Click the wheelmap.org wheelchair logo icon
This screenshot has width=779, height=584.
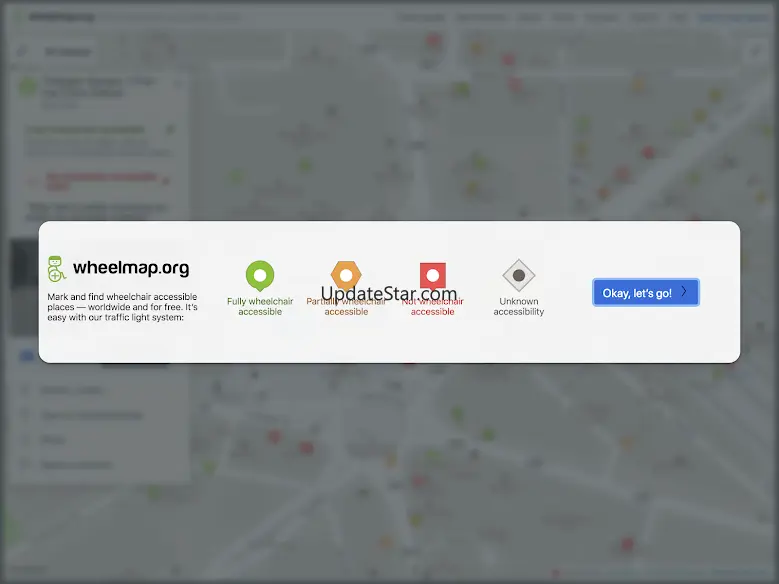pos(56,268)
